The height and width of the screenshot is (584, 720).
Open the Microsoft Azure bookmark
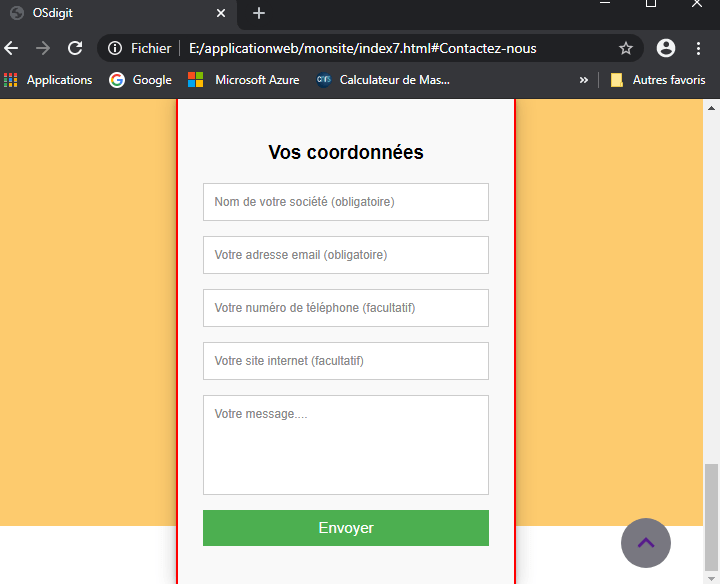pos(243,80)
